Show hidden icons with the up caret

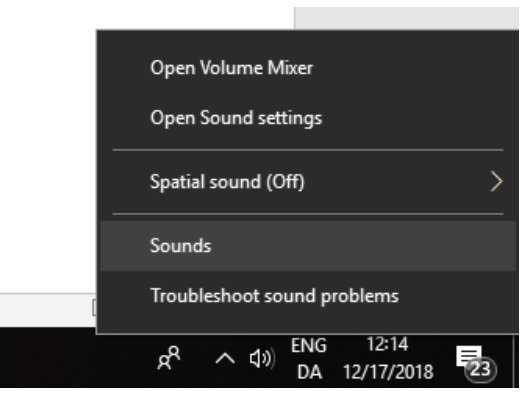click(x=225, y=358)
